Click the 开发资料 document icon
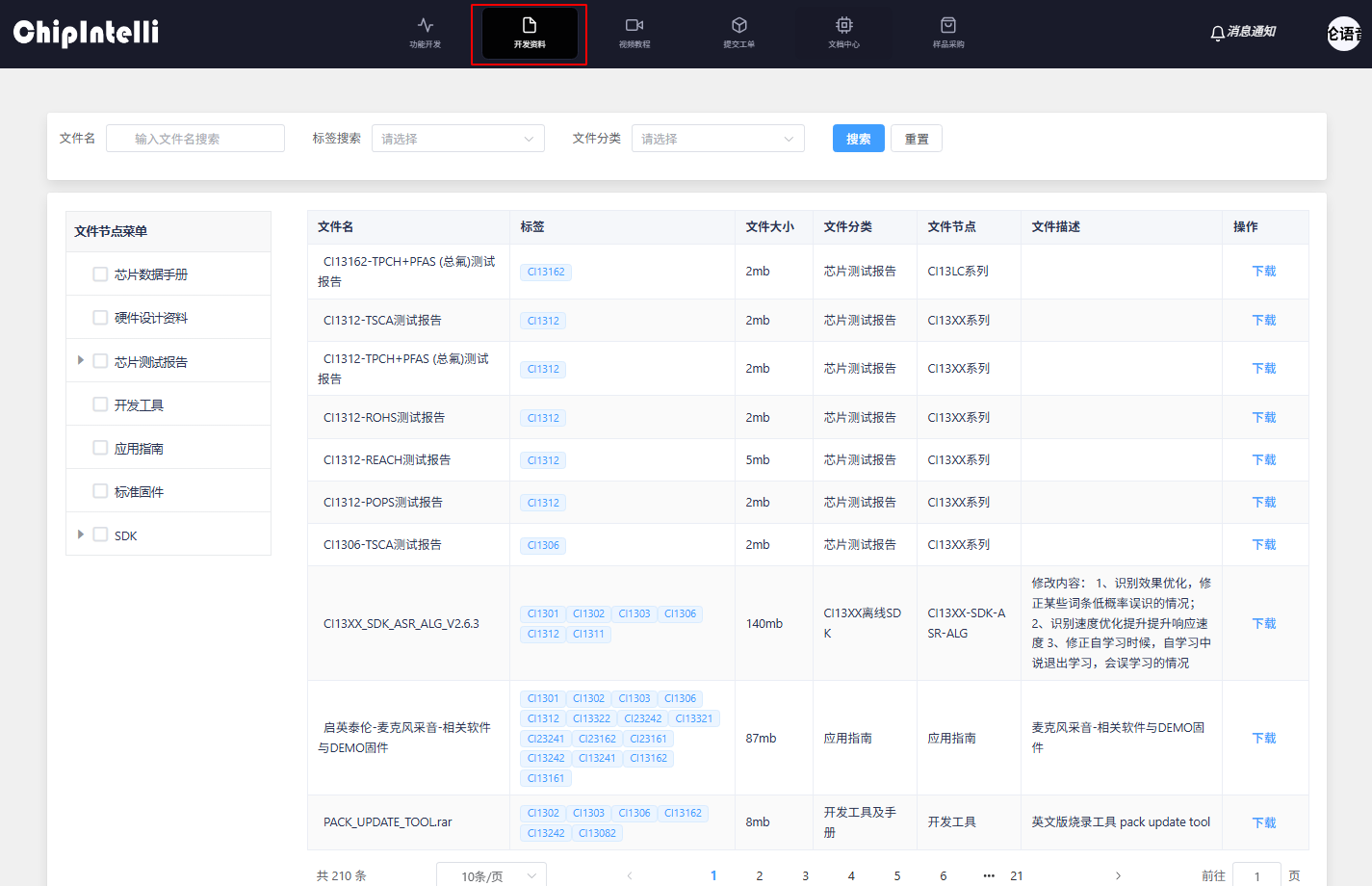Viewport: 1372px width, 886px height. pyautogui.click(x=529, y=26)
